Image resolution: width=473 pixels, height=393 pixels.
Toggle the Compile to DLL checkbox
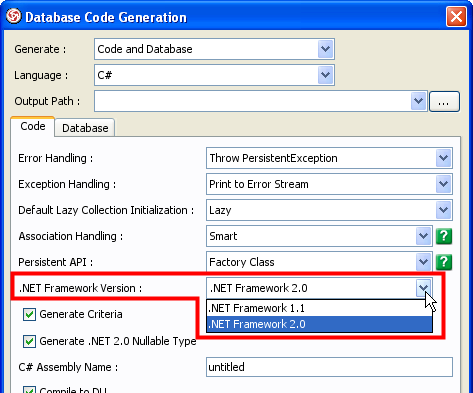click(29, 390)
